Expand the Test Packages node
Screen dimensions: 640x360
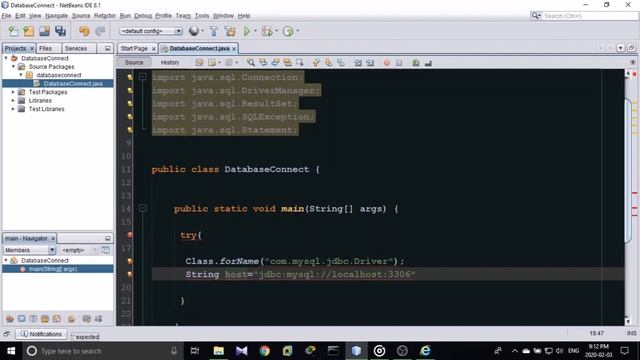13,92
